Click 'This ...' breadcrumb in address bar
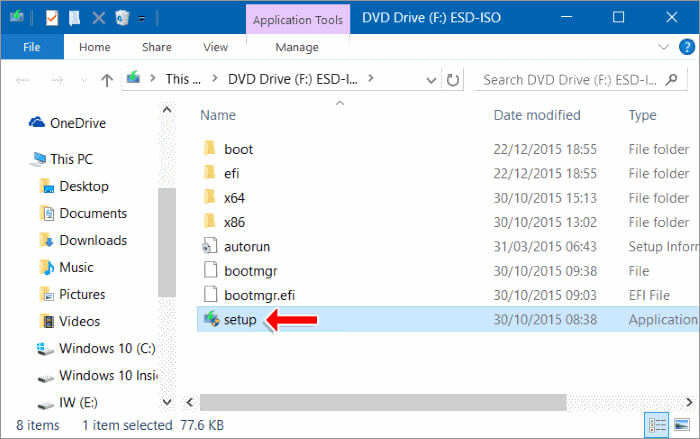The width and height of the screenshot is (700, 439). 183,79
